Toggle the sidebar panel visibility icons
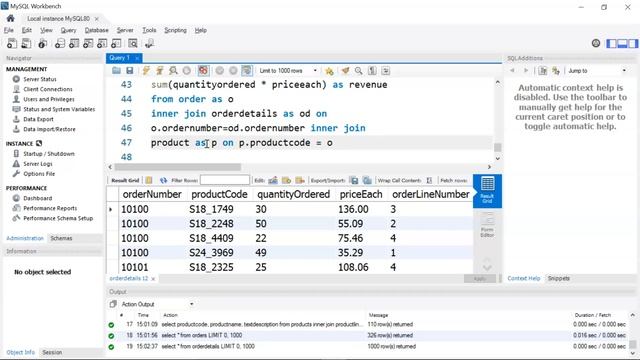 622,43
